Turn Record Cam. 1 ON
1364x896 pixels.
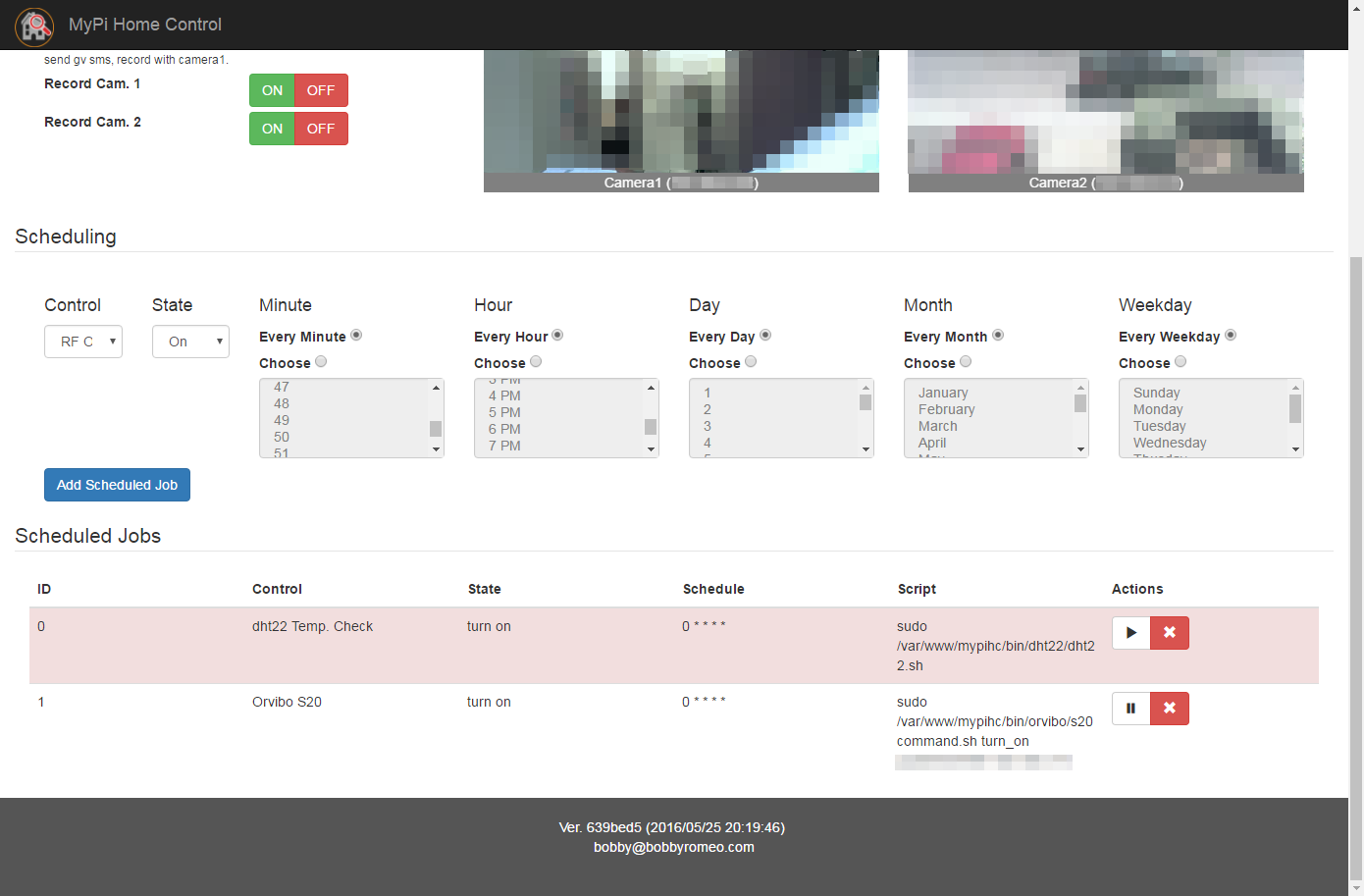[x=272, y=90]
